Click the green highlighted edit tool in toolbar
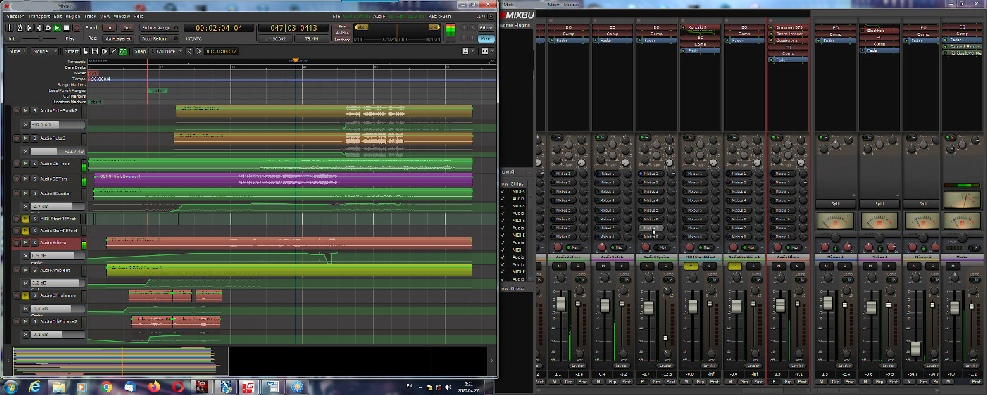This screenshot has width=987, height=395. [123, 51]
